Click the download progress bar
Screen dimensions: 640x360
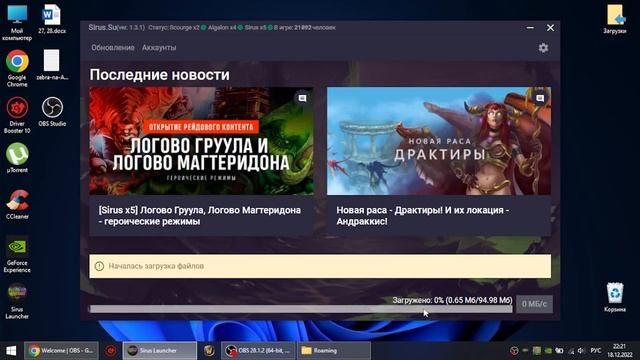[x=301, y=309]
